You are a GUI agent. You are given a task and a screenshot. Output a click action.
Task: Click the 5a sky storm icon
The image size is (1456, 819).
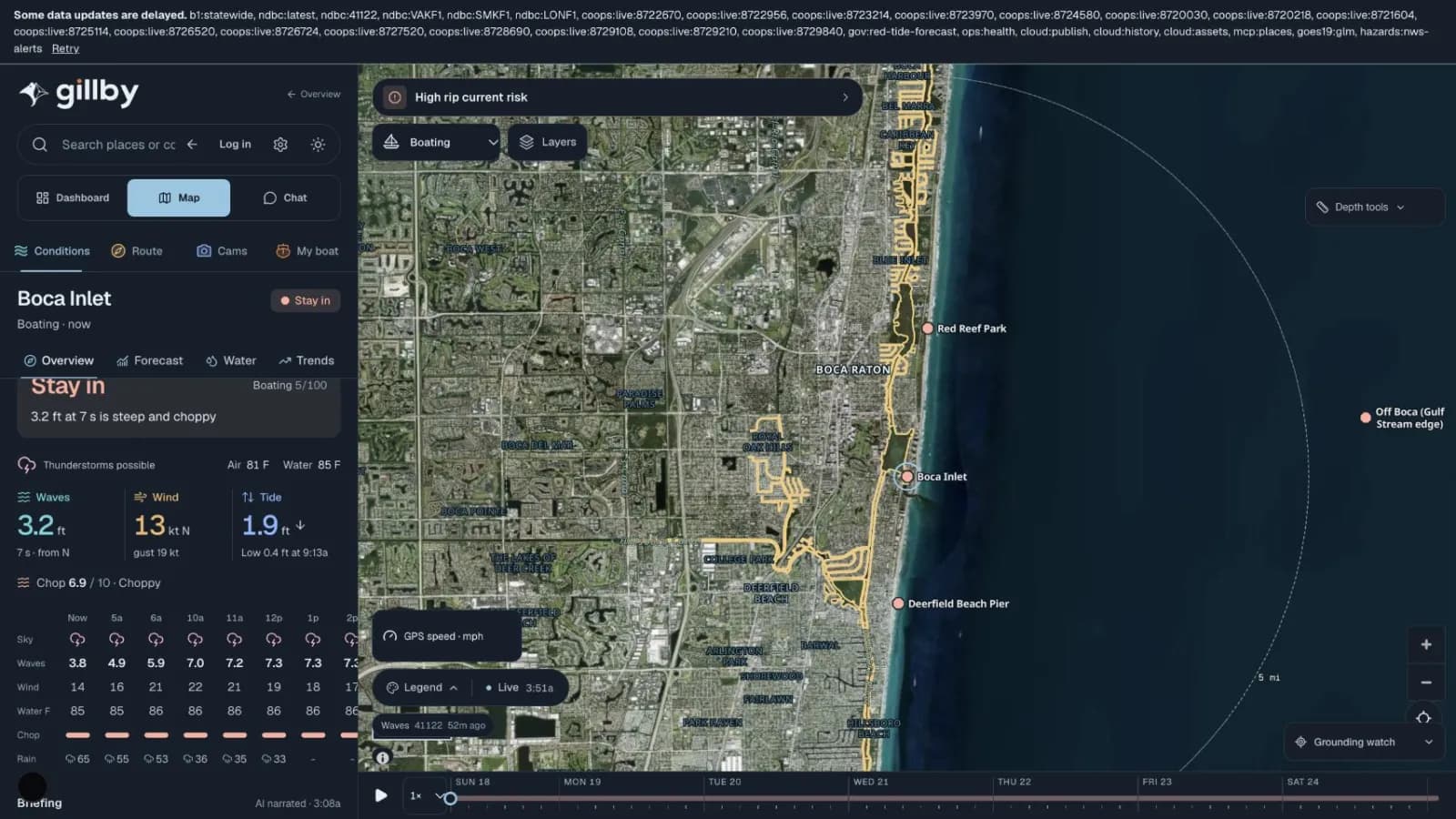tap(116, 640)
